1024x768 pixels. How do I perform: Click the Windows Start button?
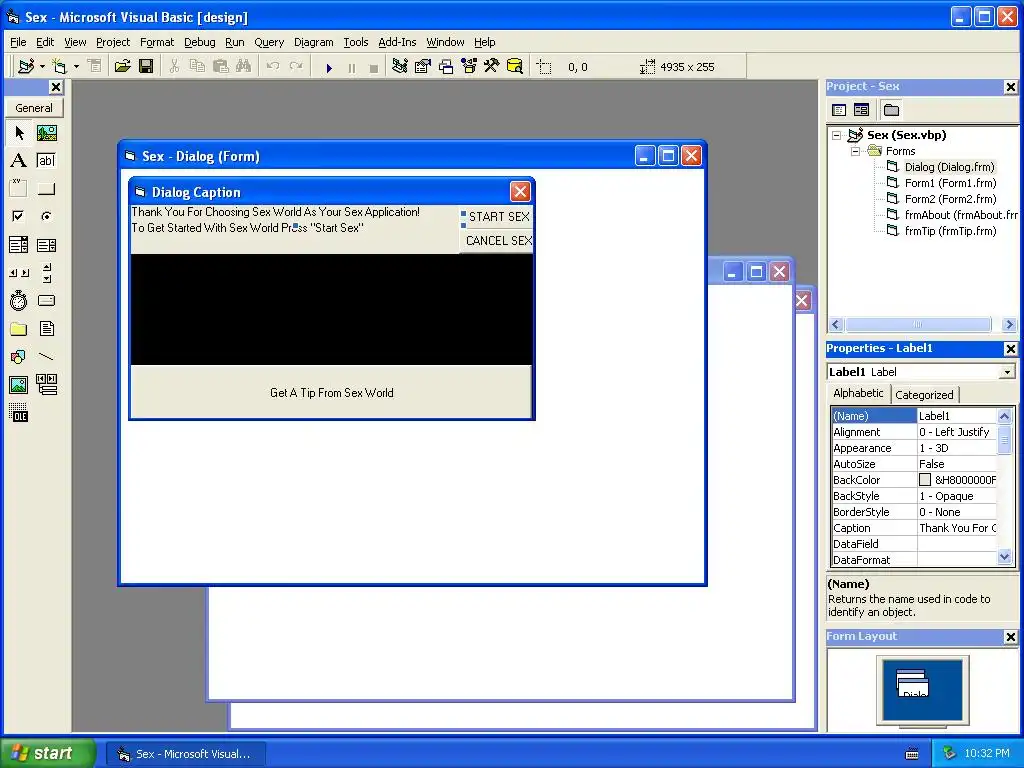click(x=47, y=753)
